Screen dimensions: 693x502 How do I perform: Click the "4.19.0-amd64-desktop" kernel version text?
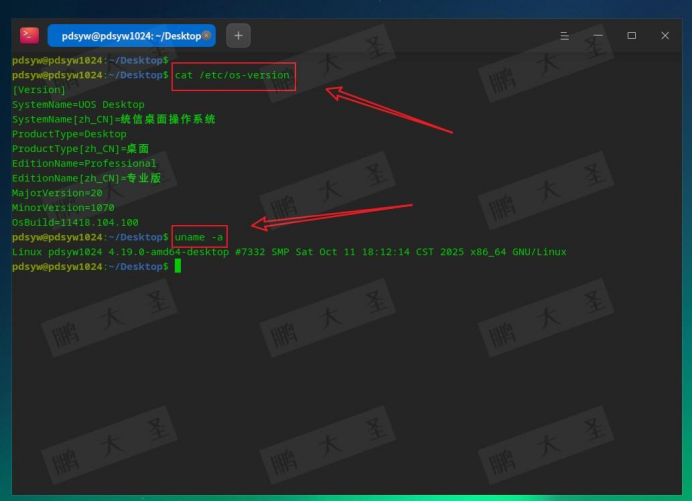168,252
